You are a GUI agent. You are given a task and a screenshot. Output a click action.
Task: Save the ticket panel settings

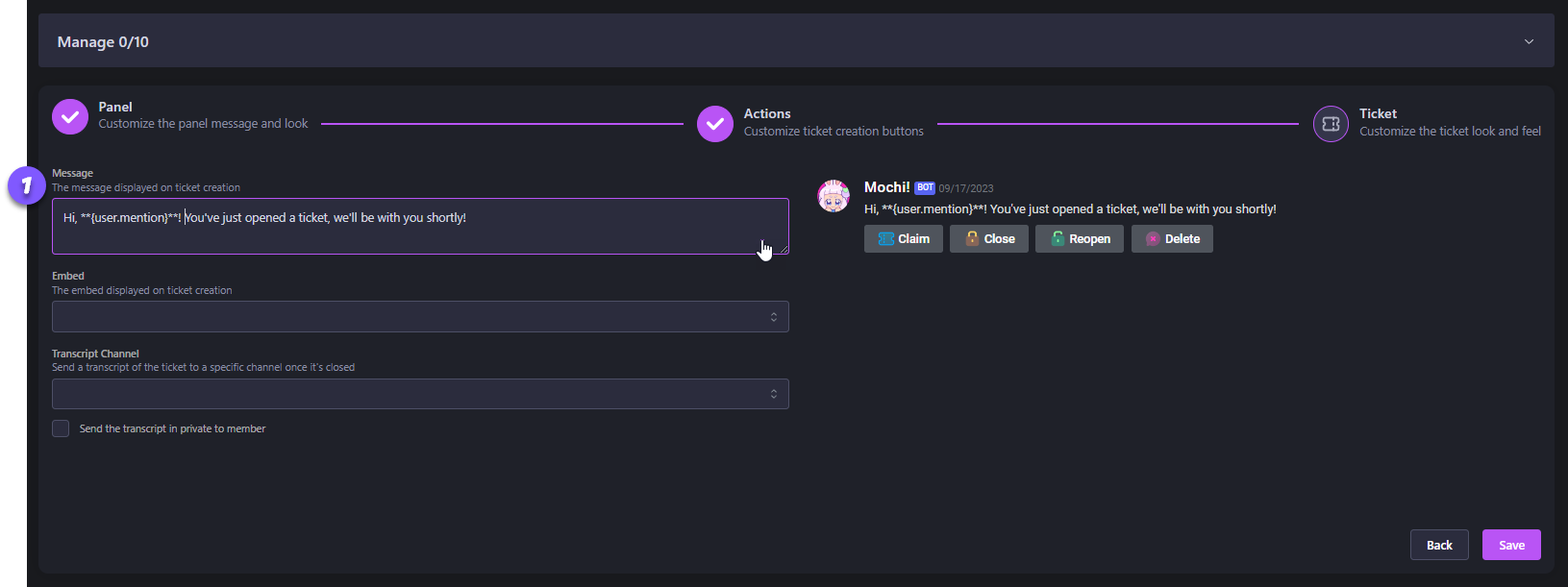pos(1511,545)
